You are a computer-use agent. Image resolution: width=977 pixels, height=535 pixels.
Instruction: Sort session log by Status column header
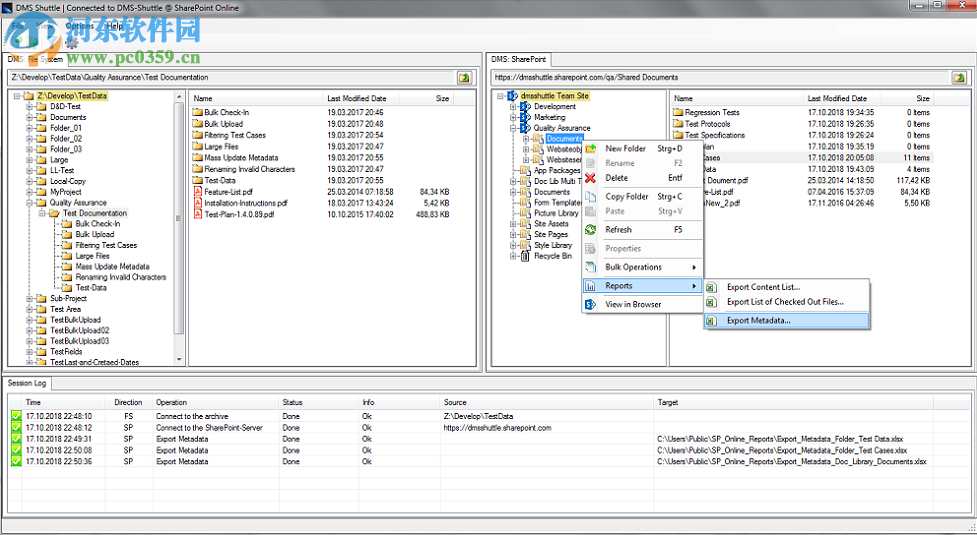318,402
